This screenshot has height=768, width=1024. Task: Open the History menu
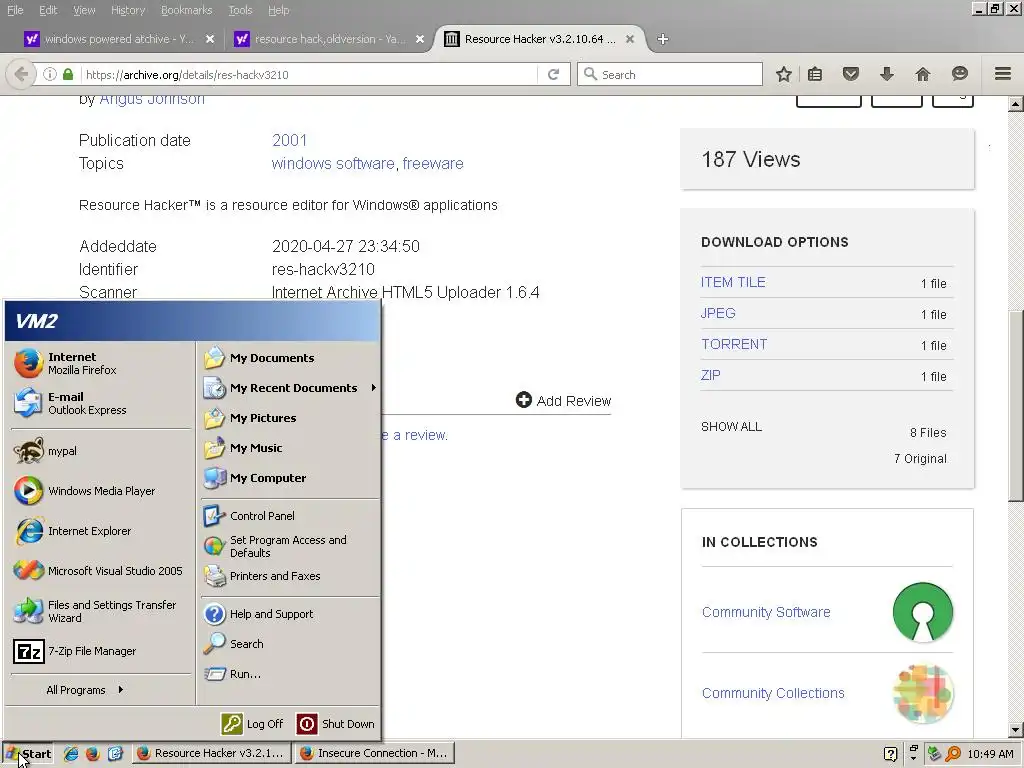point(128,10)
